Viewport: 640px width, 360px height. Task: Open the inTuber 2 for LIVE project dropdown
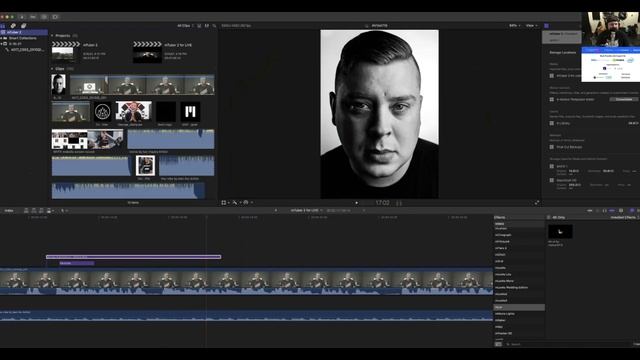click(307, 211)
